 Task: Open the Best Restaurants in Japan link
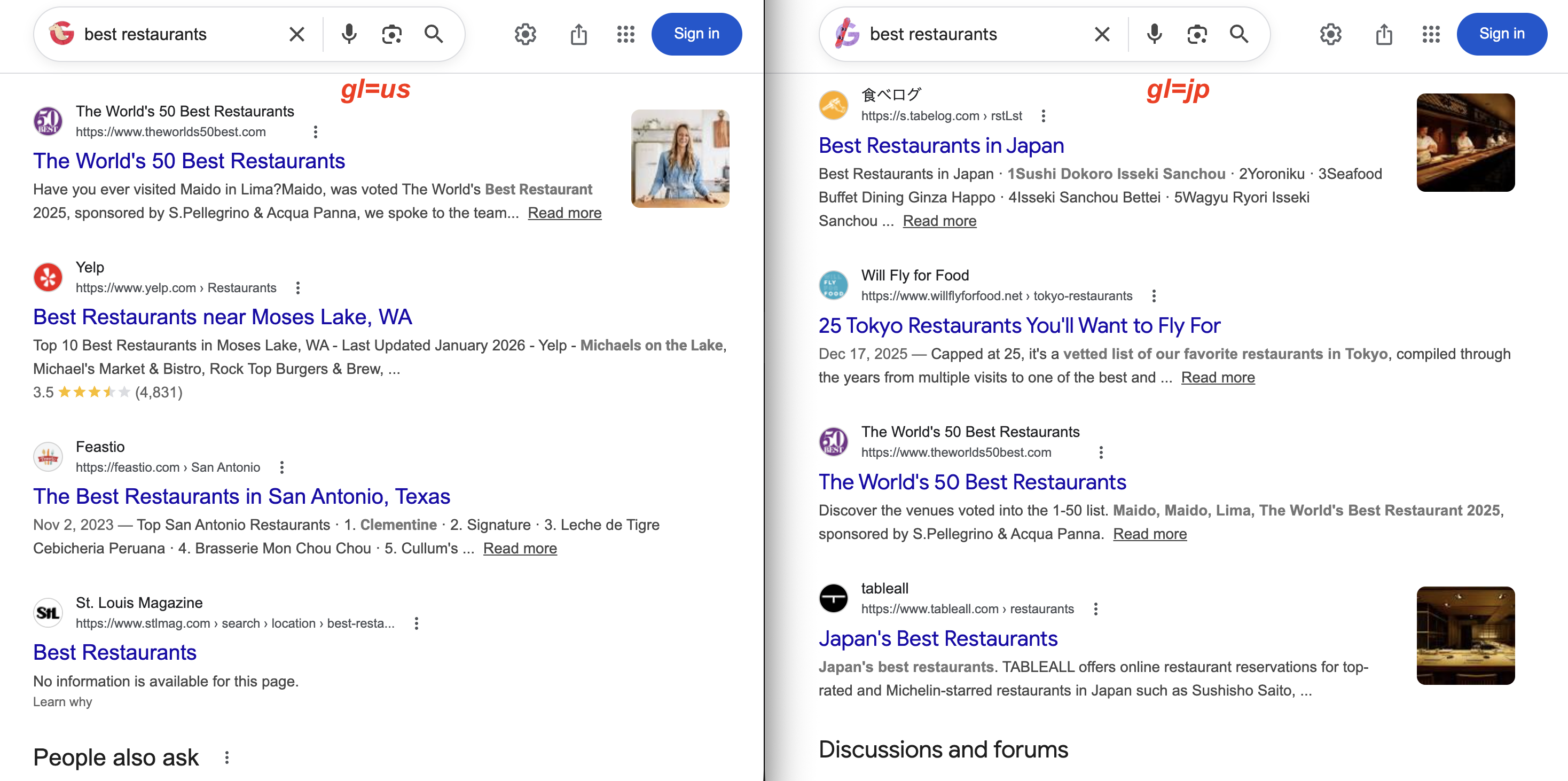(941, 145)
